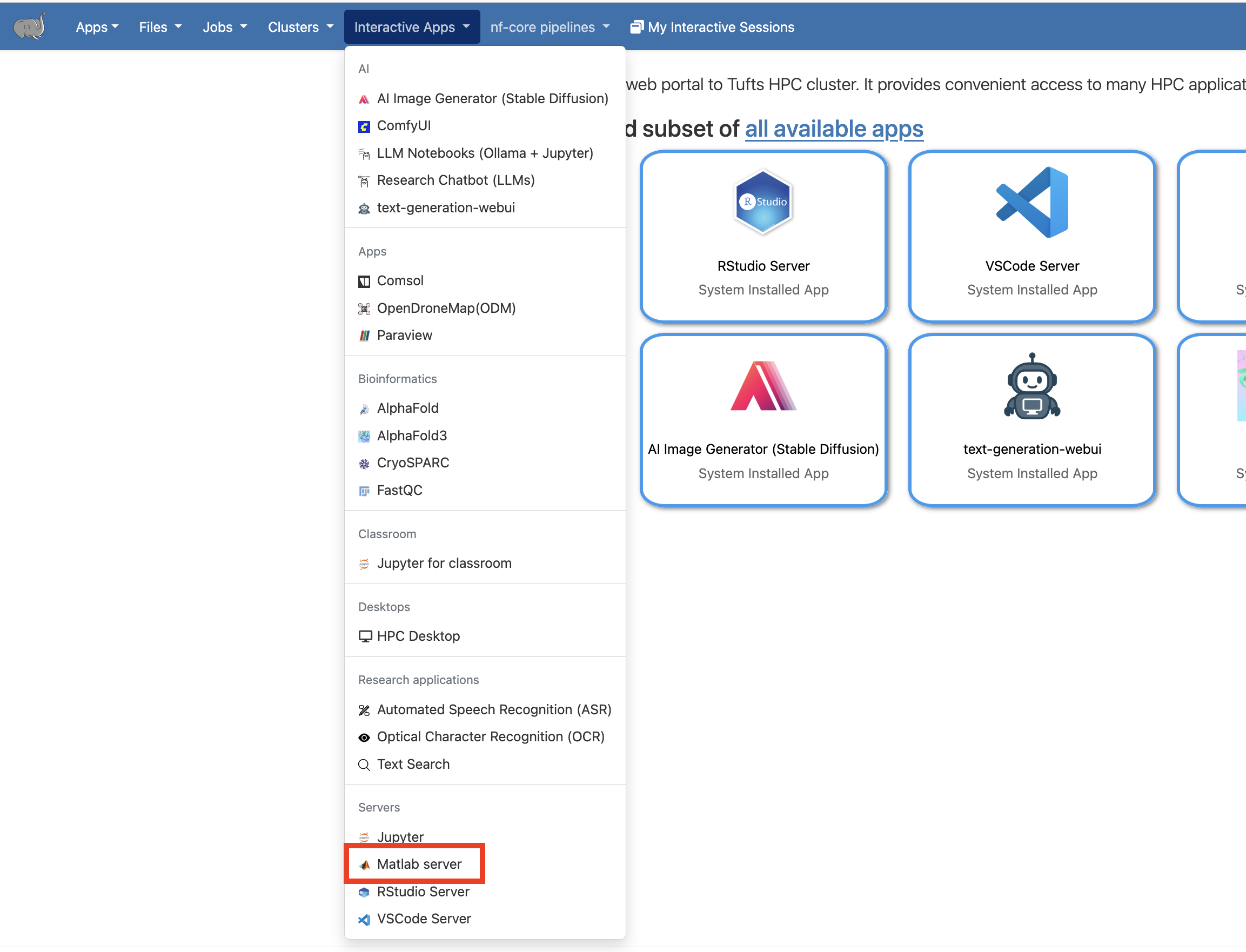Image resolution: width=1246 pixels, height=952 pixels.
Task: Choose Jupyter for classroom menu item
Action: point(444,562)
